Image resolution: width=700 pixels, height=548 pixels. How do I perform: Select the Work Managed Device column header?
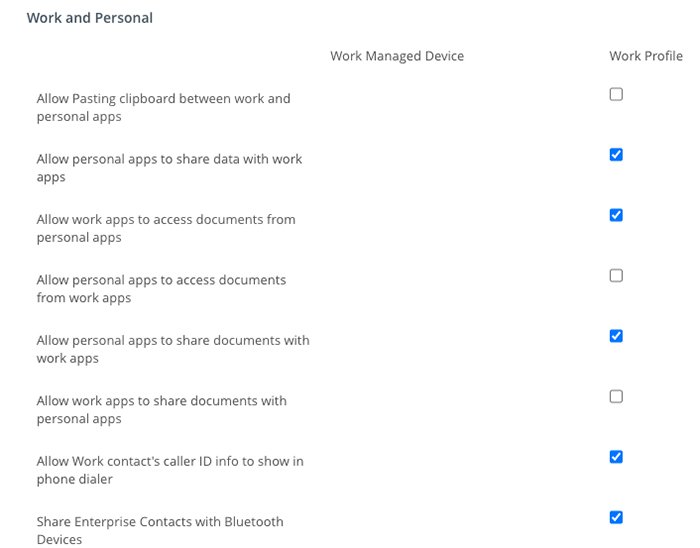click(397, 56)
